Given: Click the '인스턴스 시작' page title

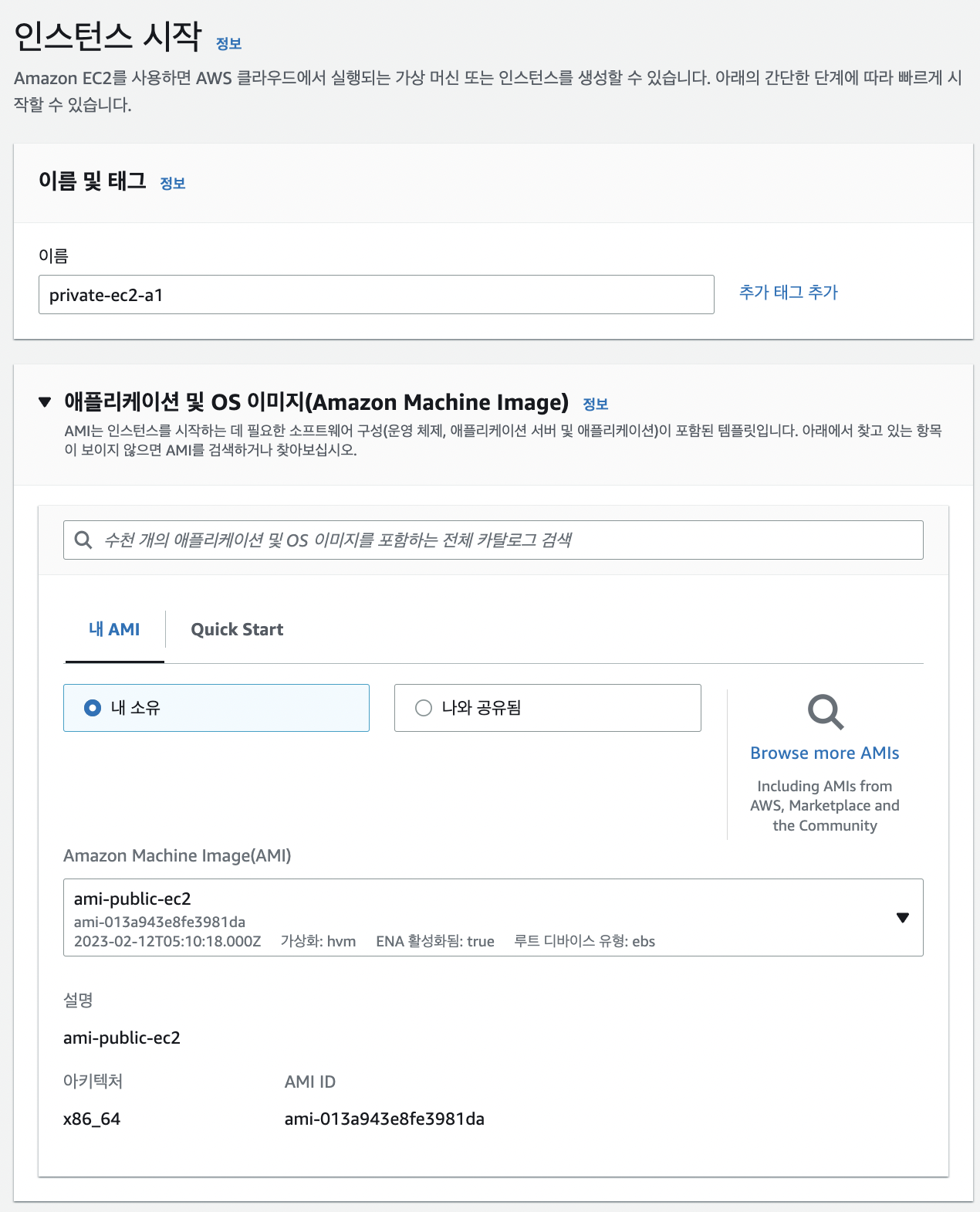Looking at the screenshot, I should pyautogui.click(x=107, y=36).
